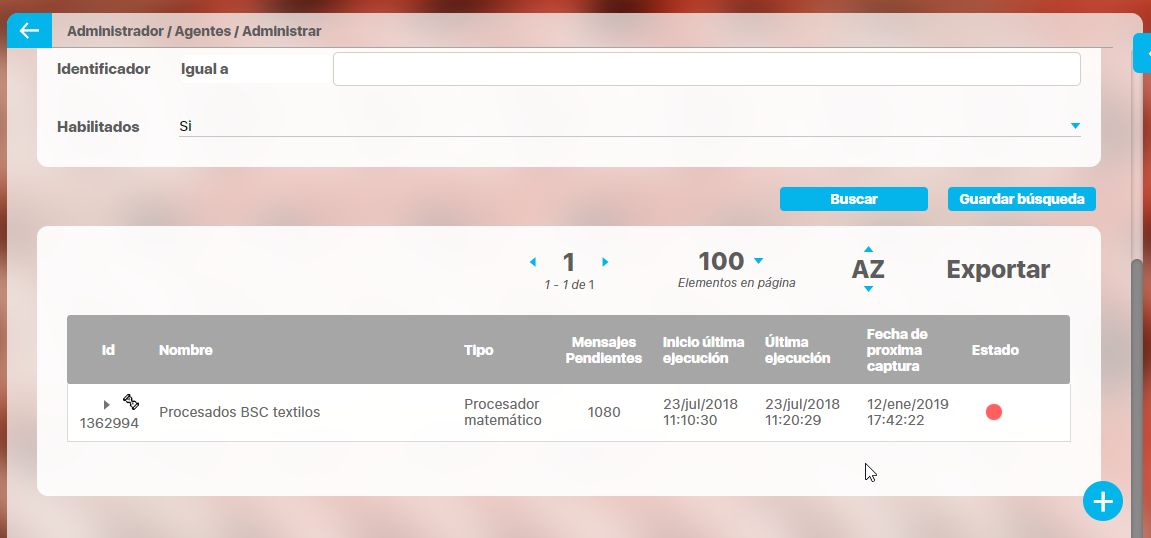
Task: Click the Buscar button
Action: (x=853, y=199)
